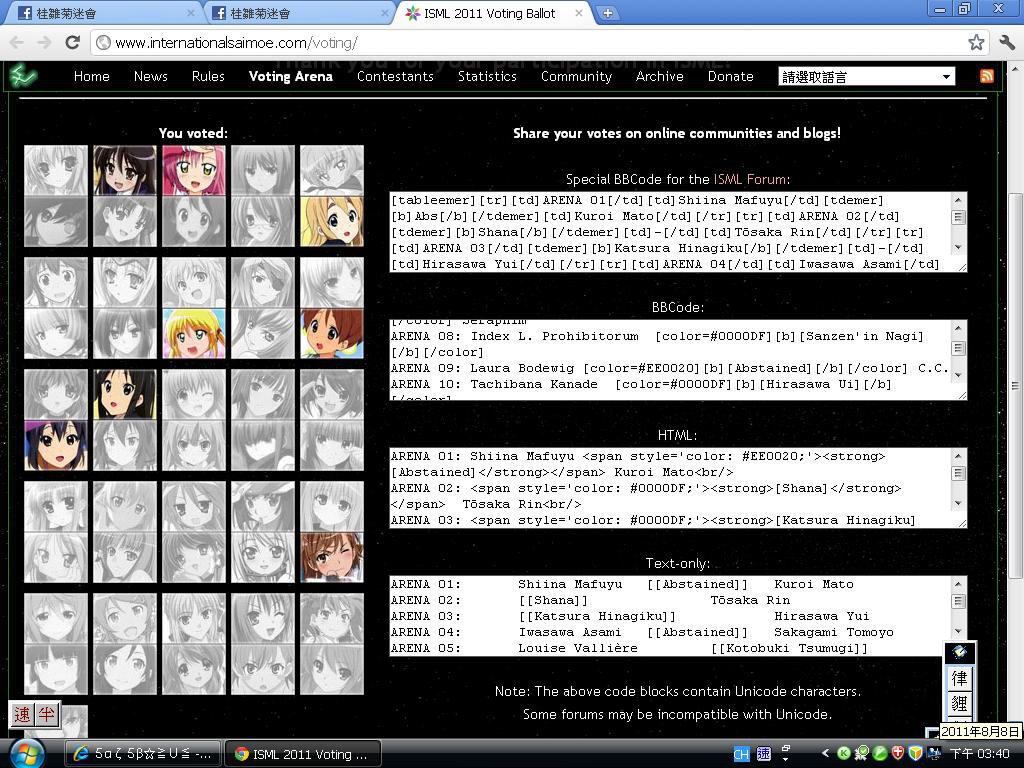Switch to ISML 2011 Voting taskbar button
The height and width of the screenshot is (768, 1024).
[x=303, y=754]
